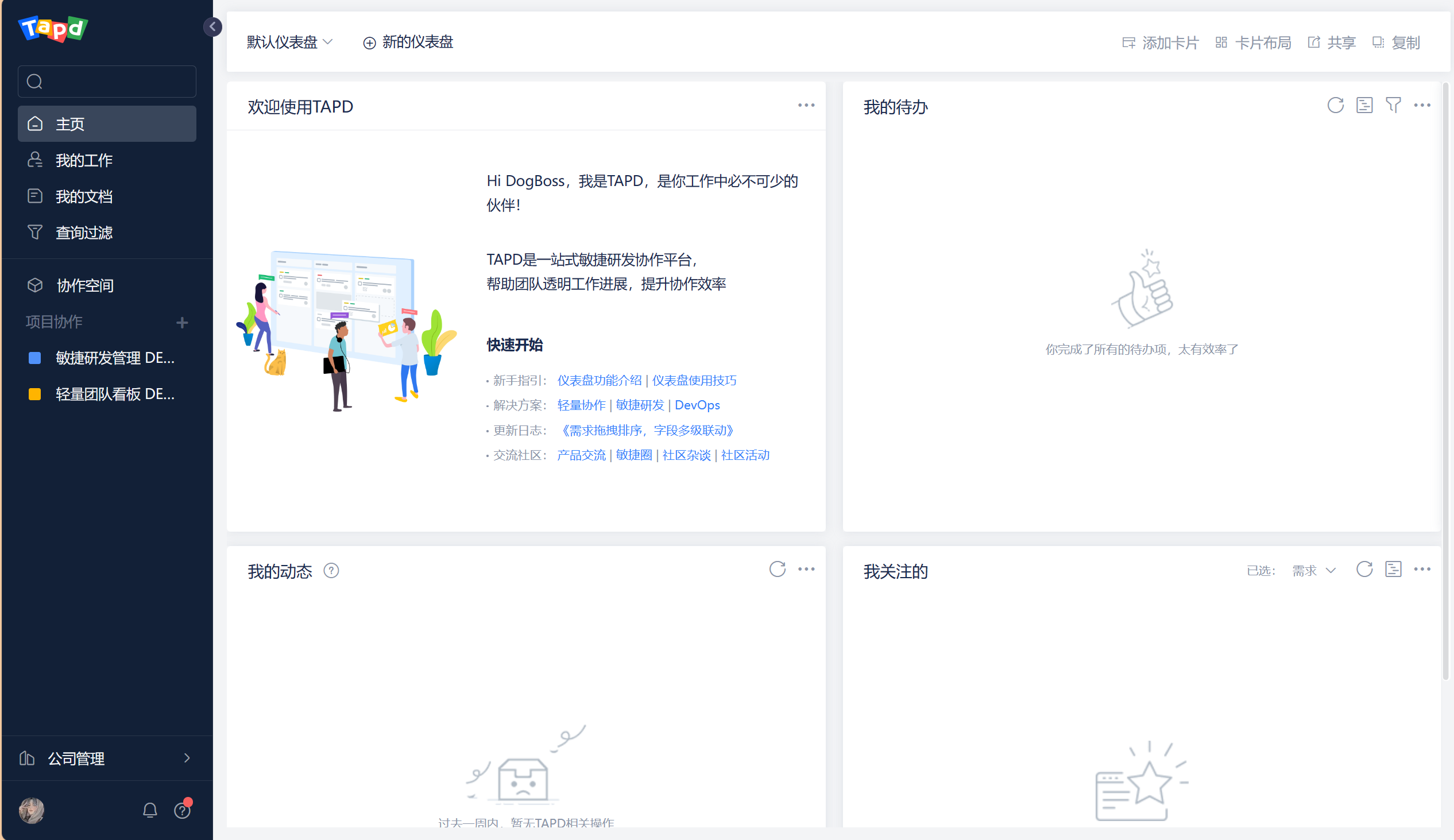Image resolution: width=1454 pixels, height=840 pixels.
Task: Open 查询过滤 in the sidebar
Action: click(x=84, y=233)
